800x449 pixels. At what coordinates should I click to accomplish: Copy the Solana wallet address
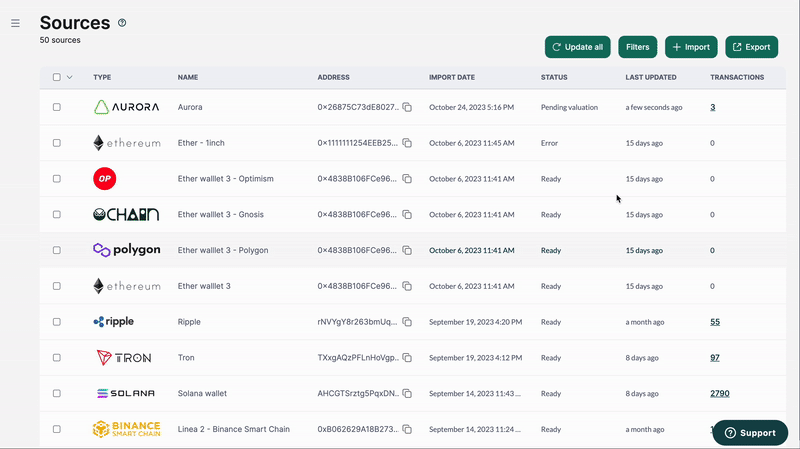[407, 393]
